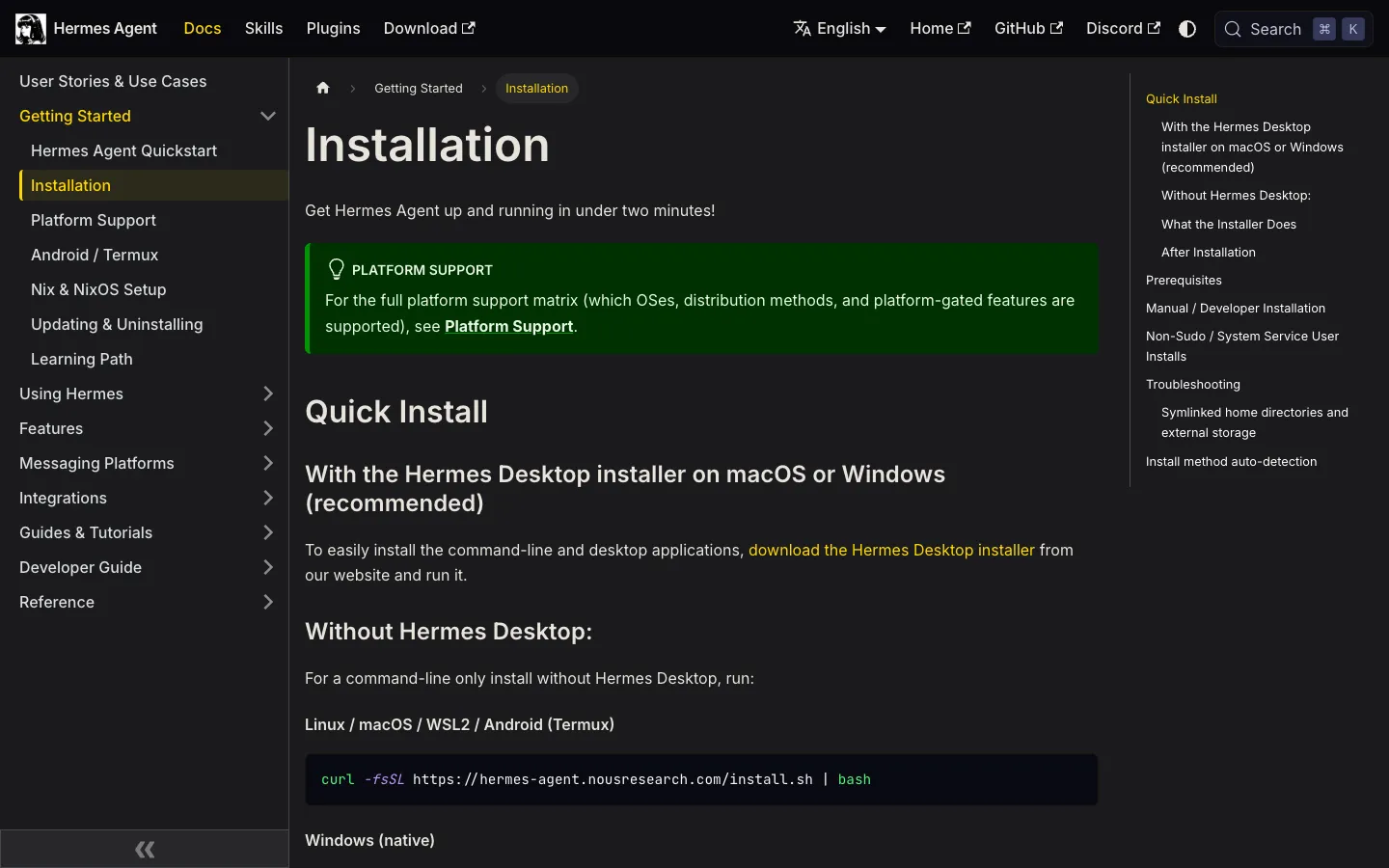1389x868 pixels.
Task: Go to Home external link
Action: tap(940, 29)
